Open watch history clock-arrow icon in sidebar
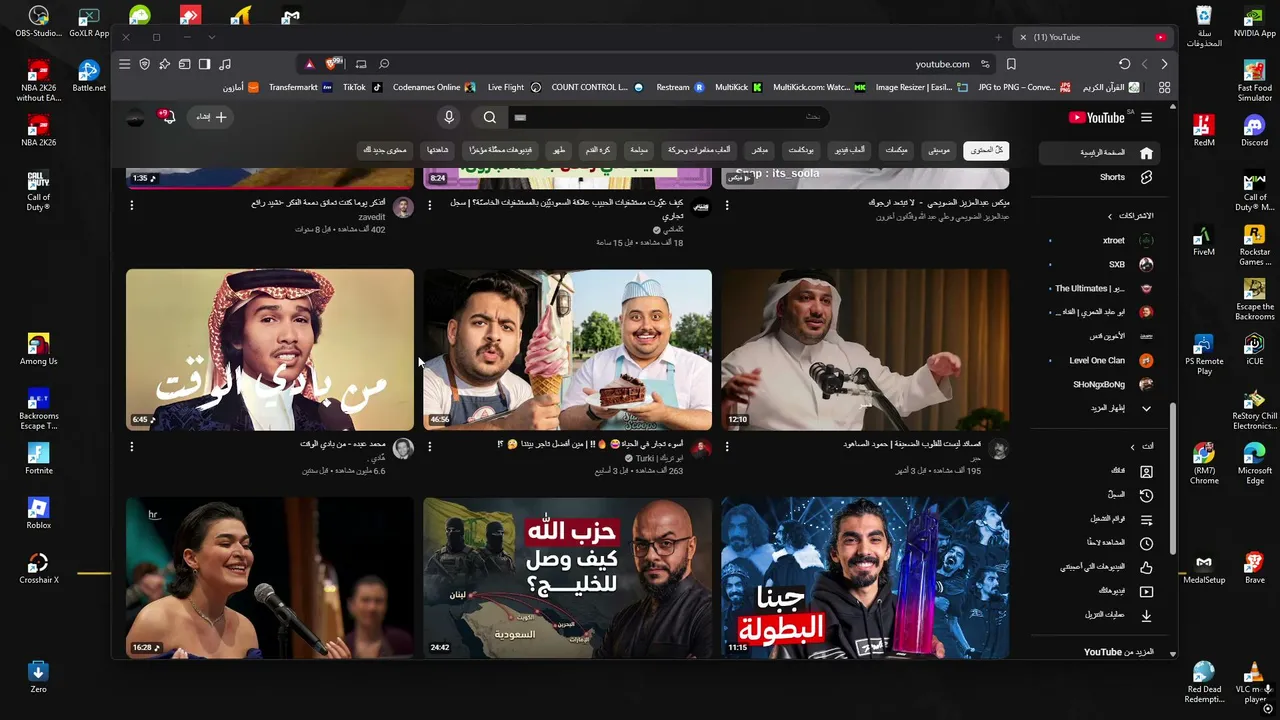This screenshot has height=720, width=1280. point(1146,495)
